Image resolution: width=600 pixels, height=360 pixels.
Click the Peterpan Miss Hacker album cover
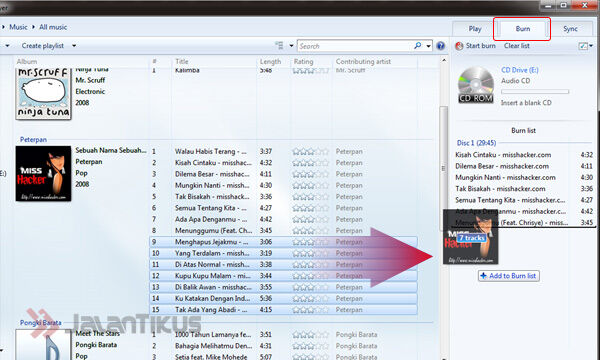coord(43,173)
